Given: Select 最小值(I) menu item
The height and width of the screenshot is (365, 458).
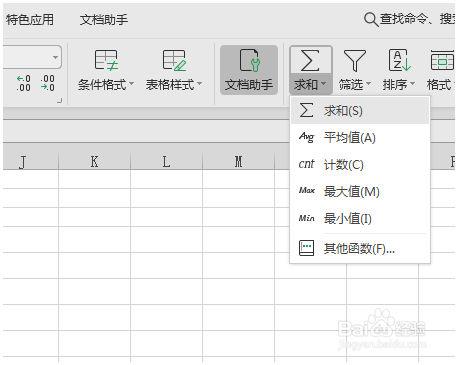Looking at the screenshot, I should point(360,219).
